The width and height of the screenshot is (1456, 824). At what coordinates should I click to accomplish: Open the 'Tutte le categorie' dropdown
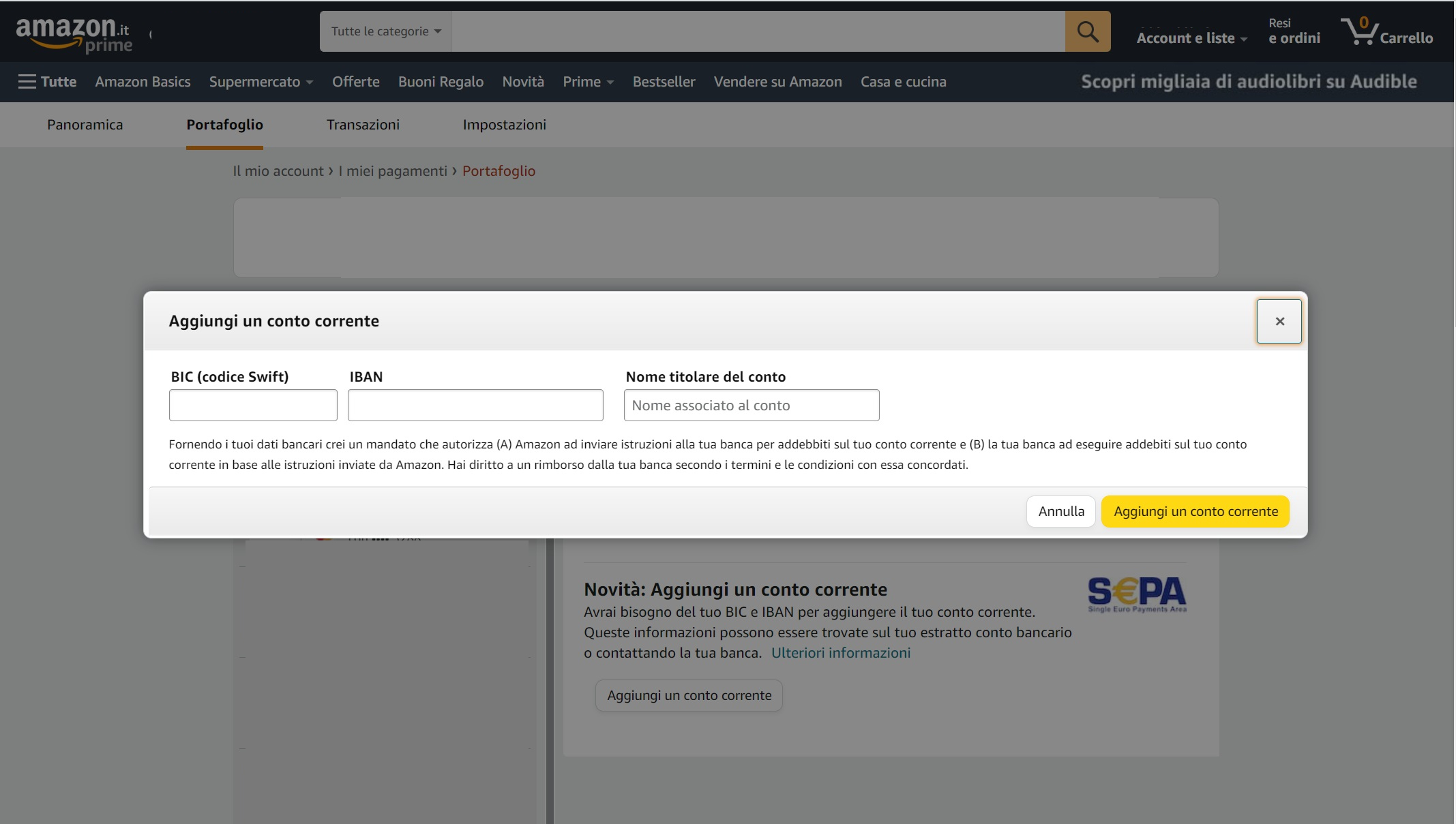384,31
